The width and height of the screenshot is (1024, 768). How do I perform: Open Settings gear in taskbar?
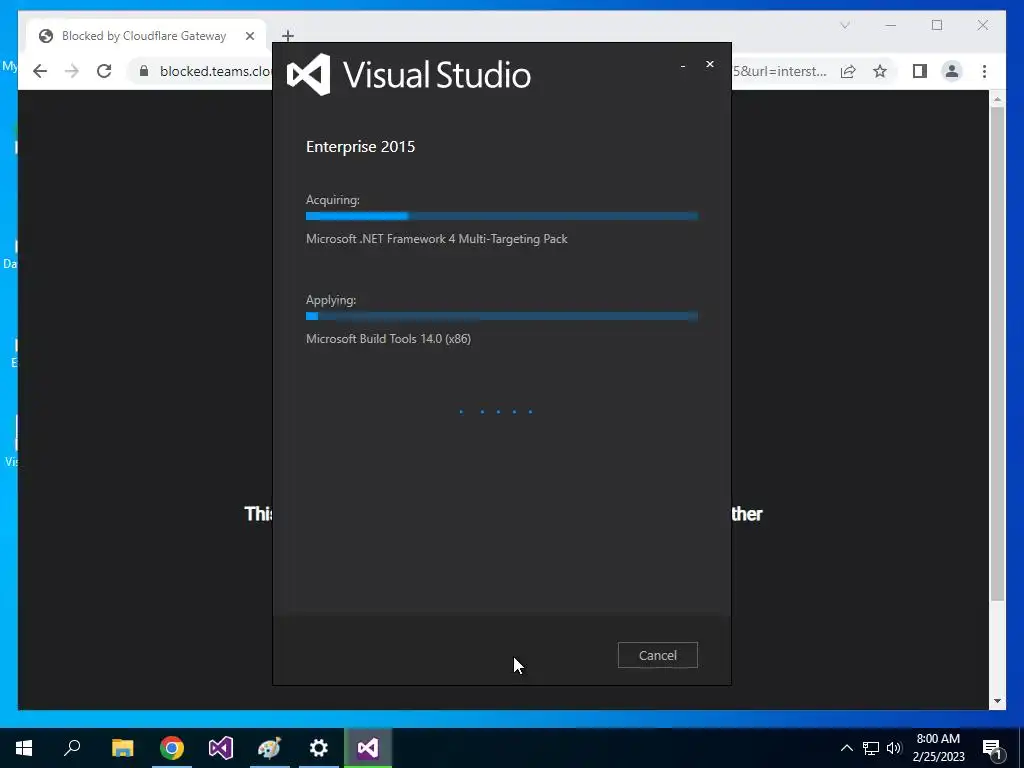click(319, 748)
